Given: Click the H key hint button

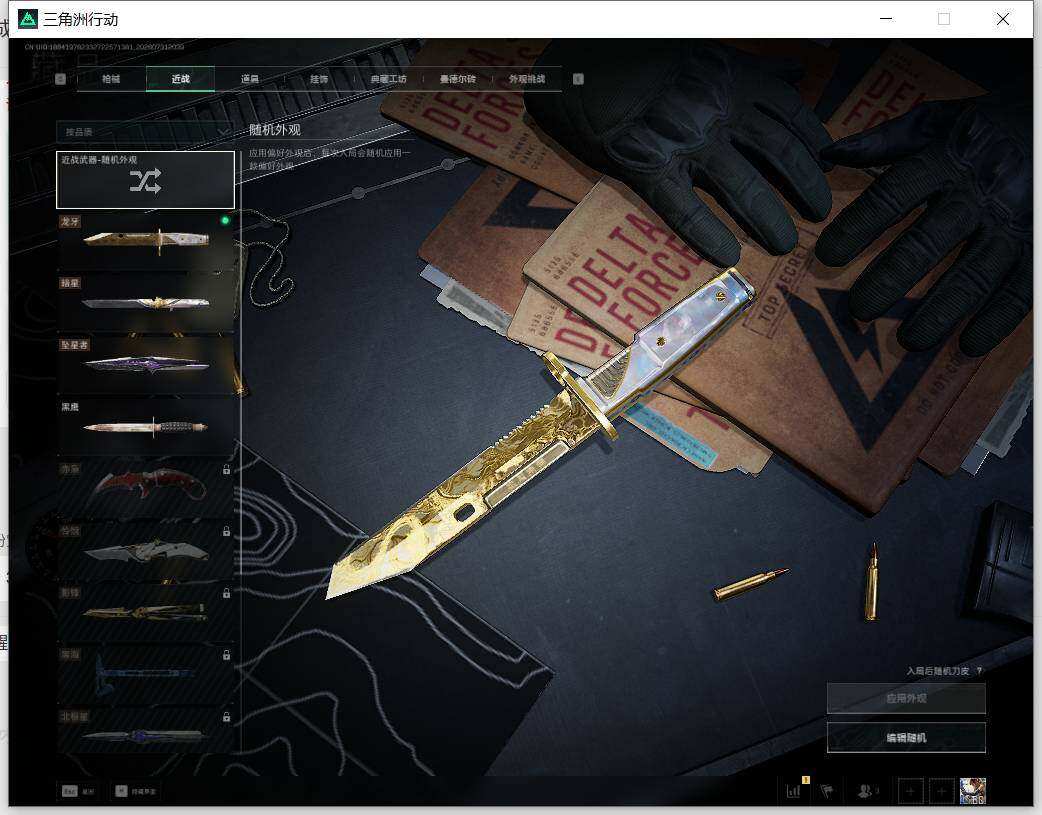Looking at the screenshot, I should [136, 791].
